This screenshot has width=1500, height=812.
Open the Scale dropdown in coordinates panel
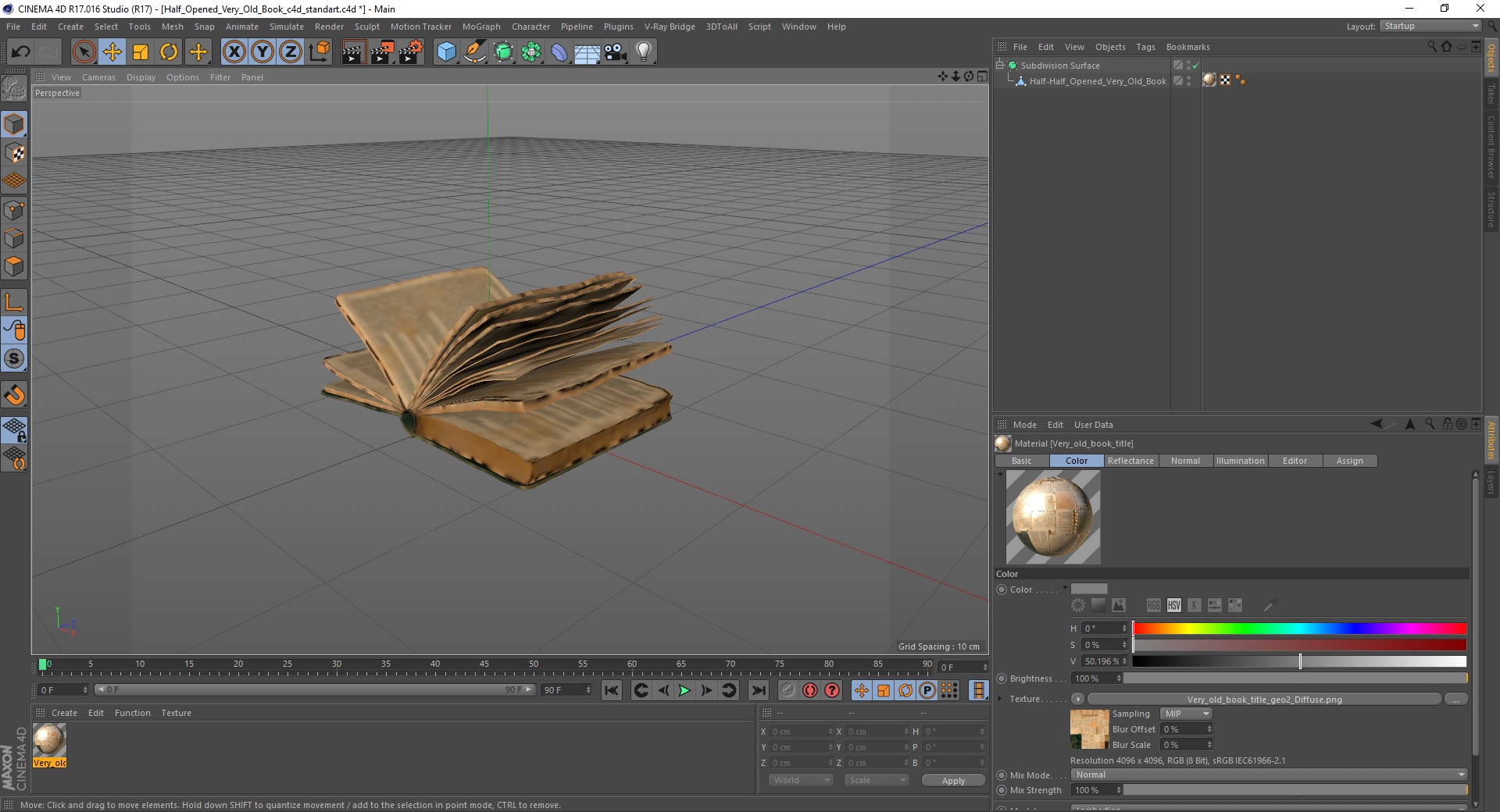877,780
